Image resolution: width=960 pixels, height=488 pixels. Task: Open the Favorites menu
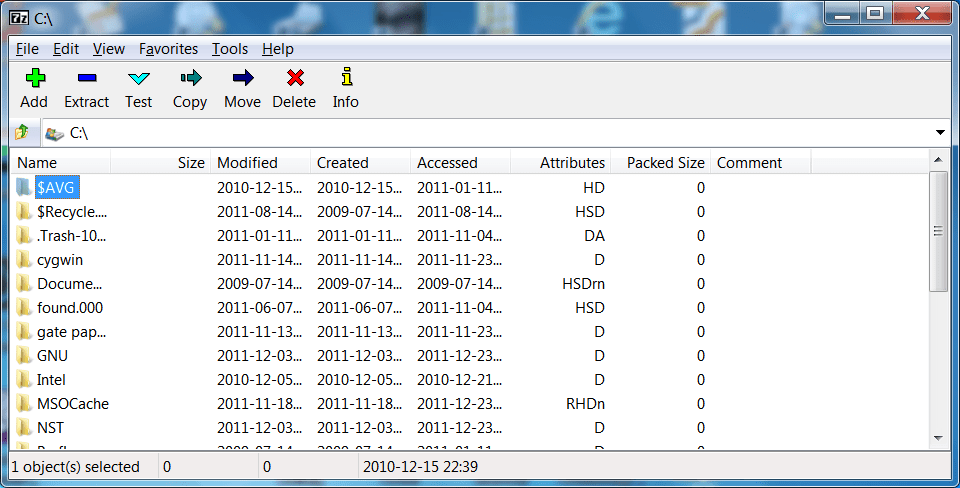(168, 49)
